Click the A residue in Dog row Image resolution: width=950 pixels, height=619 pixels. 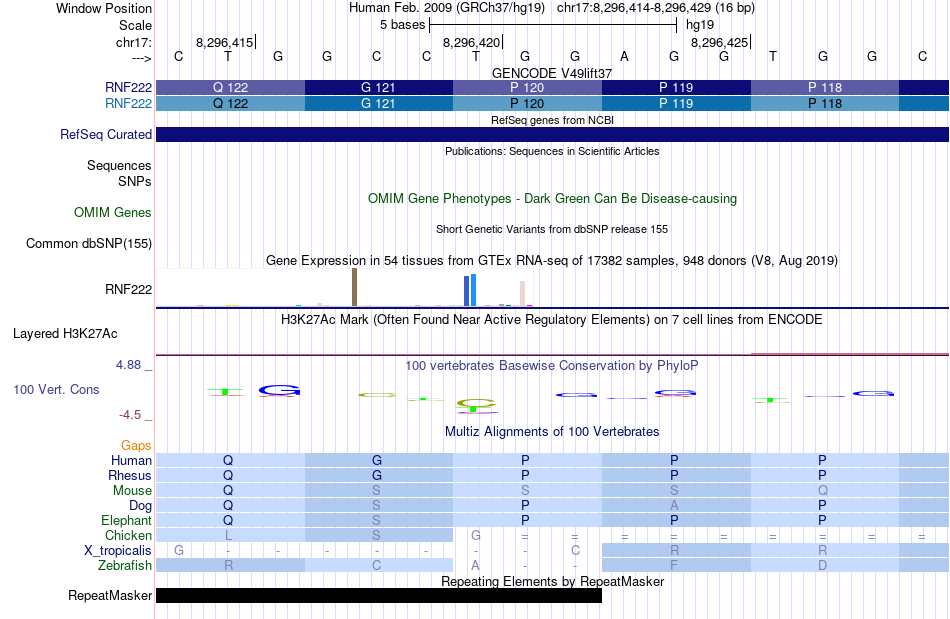(x=674, y=505)
